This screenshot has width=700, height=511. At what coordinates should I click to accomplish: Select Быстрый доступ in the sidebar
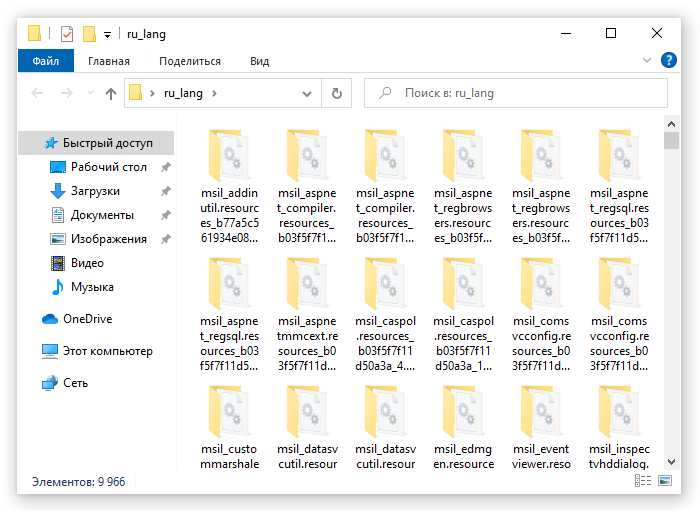tap(96, 143)
